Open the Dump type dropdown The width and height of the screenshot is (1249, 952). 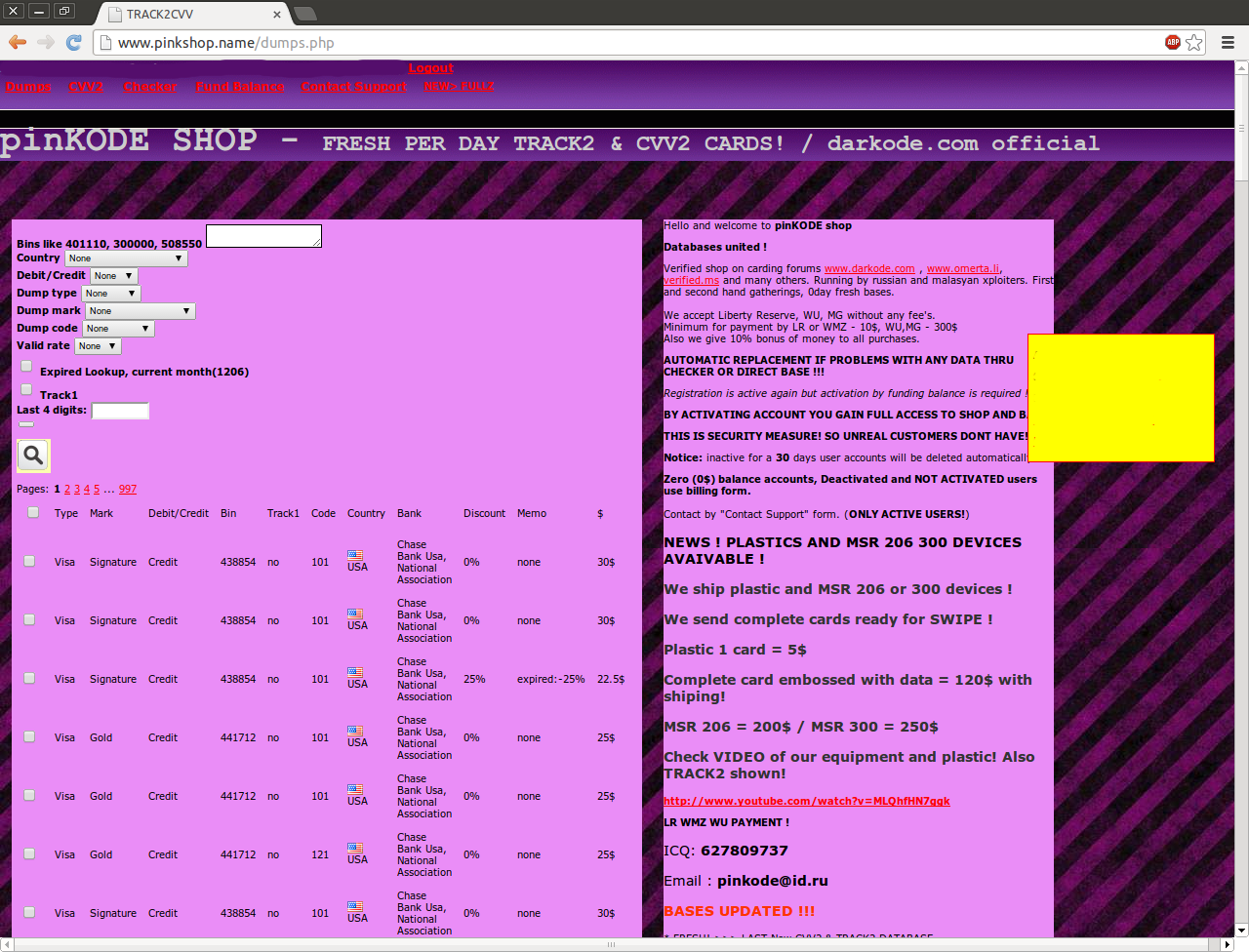pos(111,294)
